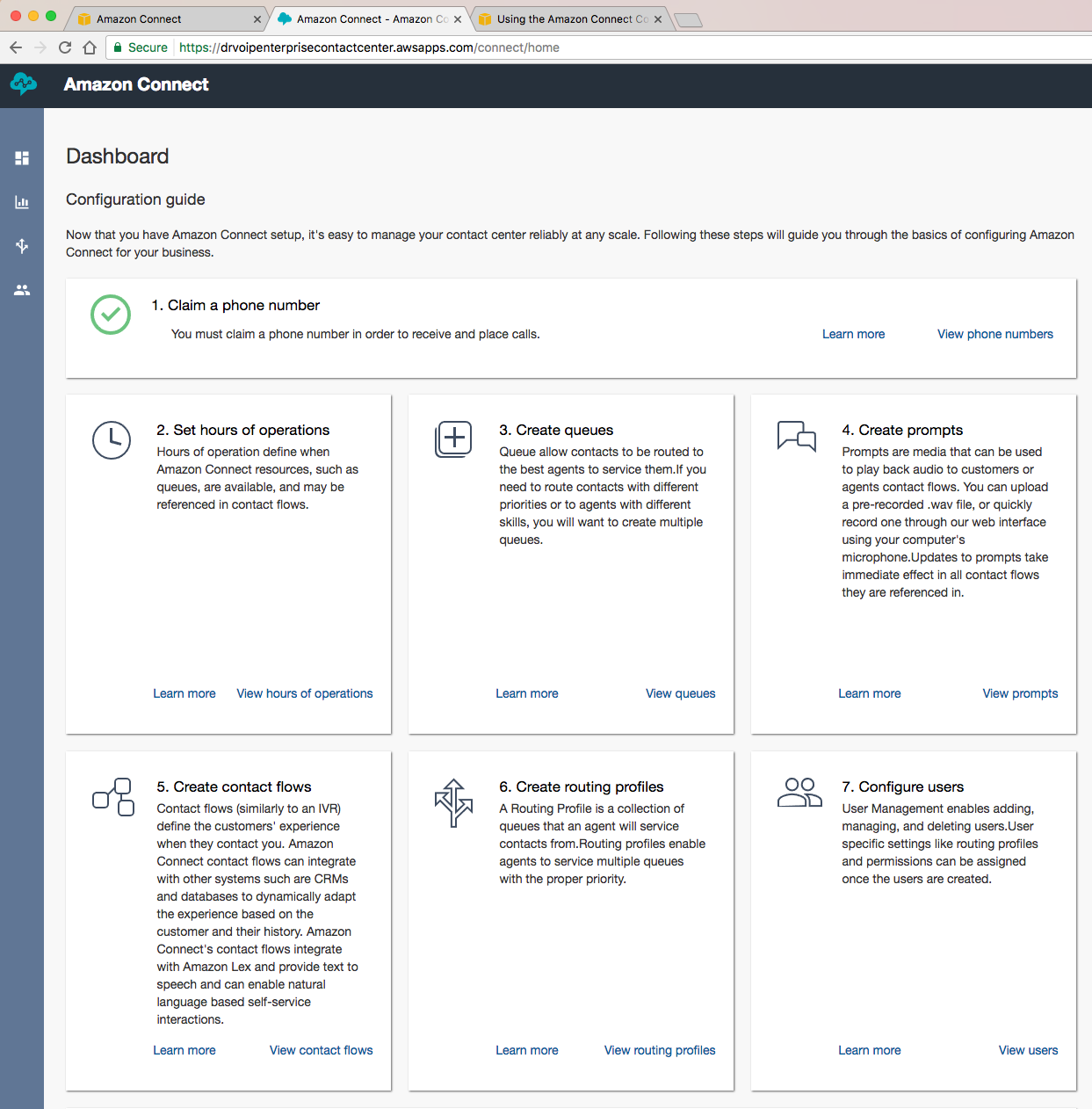
Task: Open the Routing sidebar icon
Action: 22,246
